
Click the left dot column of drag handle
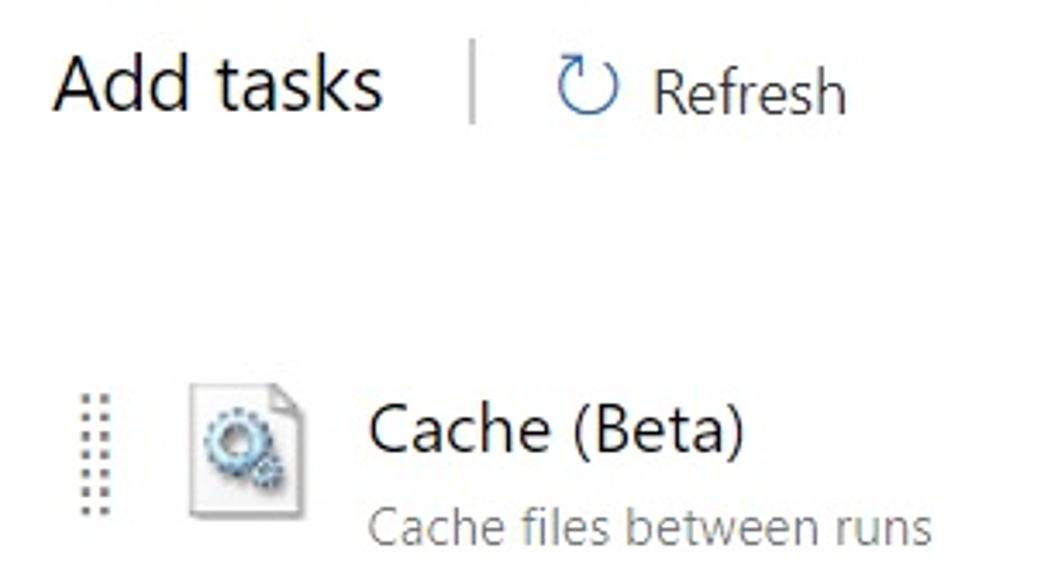click(86, 454)
